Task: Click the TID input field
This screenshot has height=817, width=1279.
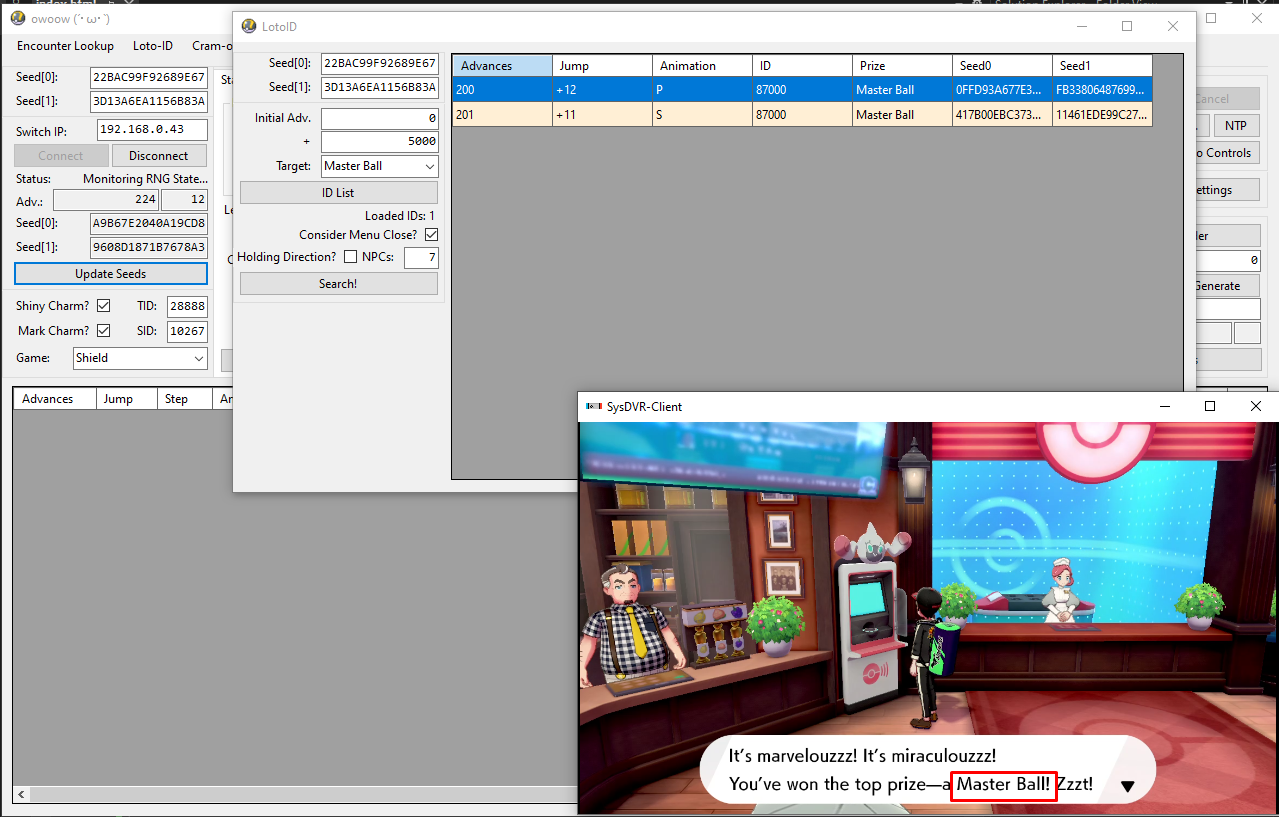Action: [x=187, y=306]
